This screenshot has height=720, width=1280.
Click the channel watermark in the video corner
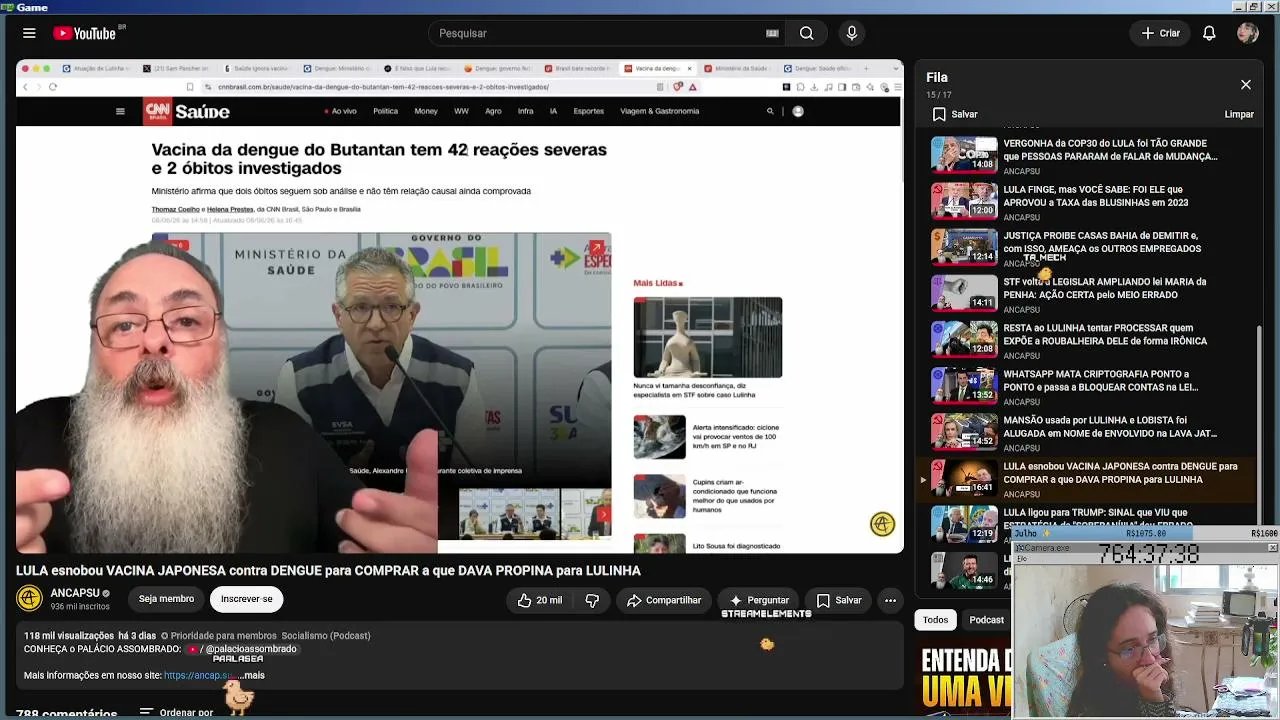coord(882,524)
